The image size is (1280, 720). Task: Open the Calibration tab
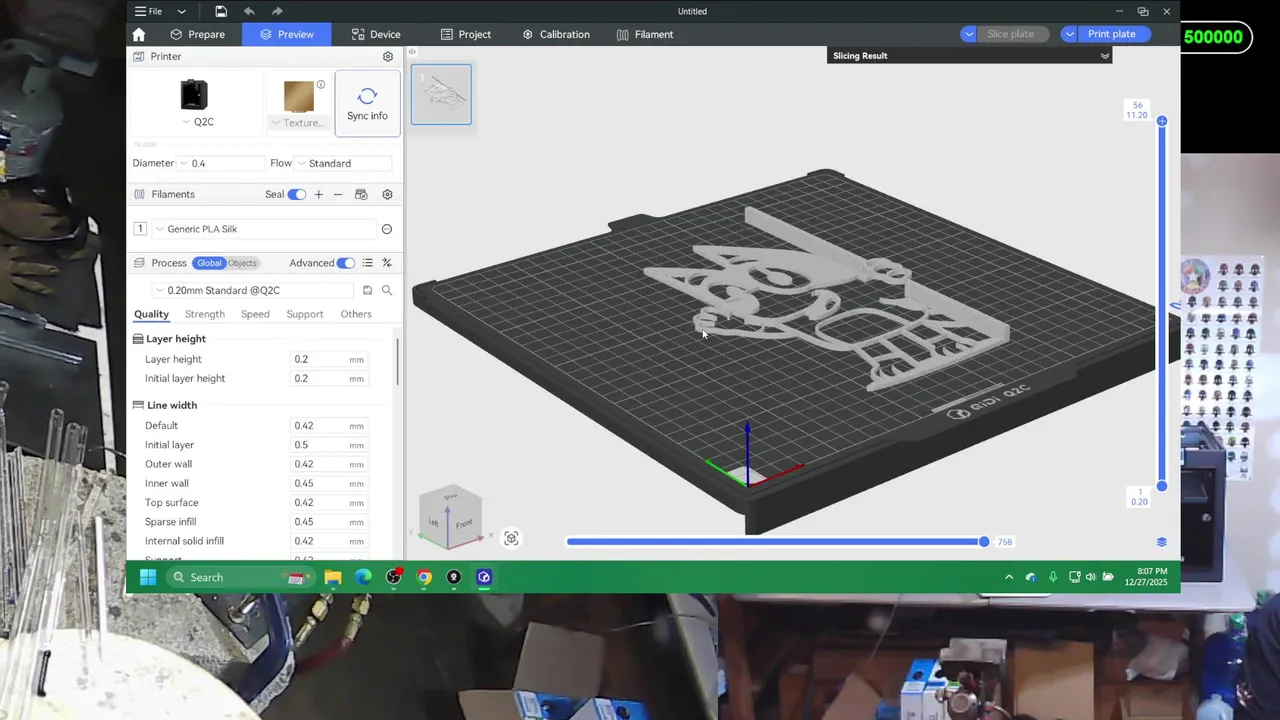556,34
